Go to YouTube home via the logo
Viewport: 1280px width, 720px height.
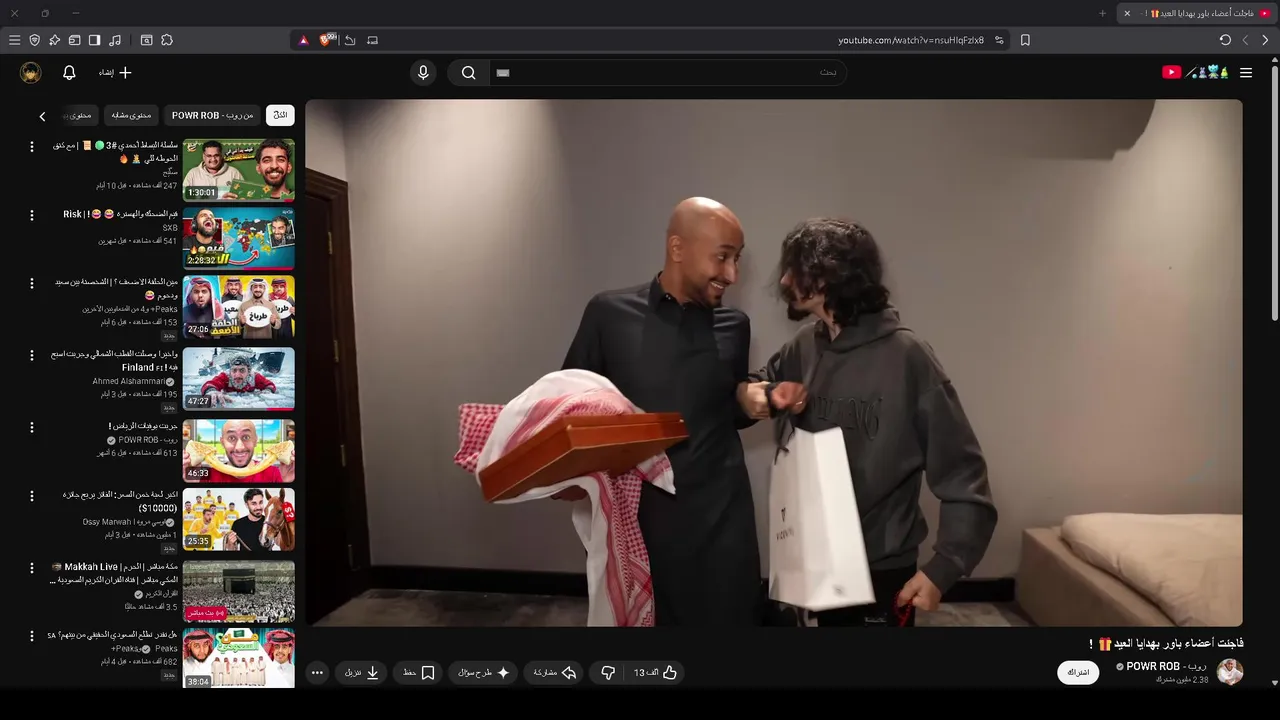(x=1195, y=72)
